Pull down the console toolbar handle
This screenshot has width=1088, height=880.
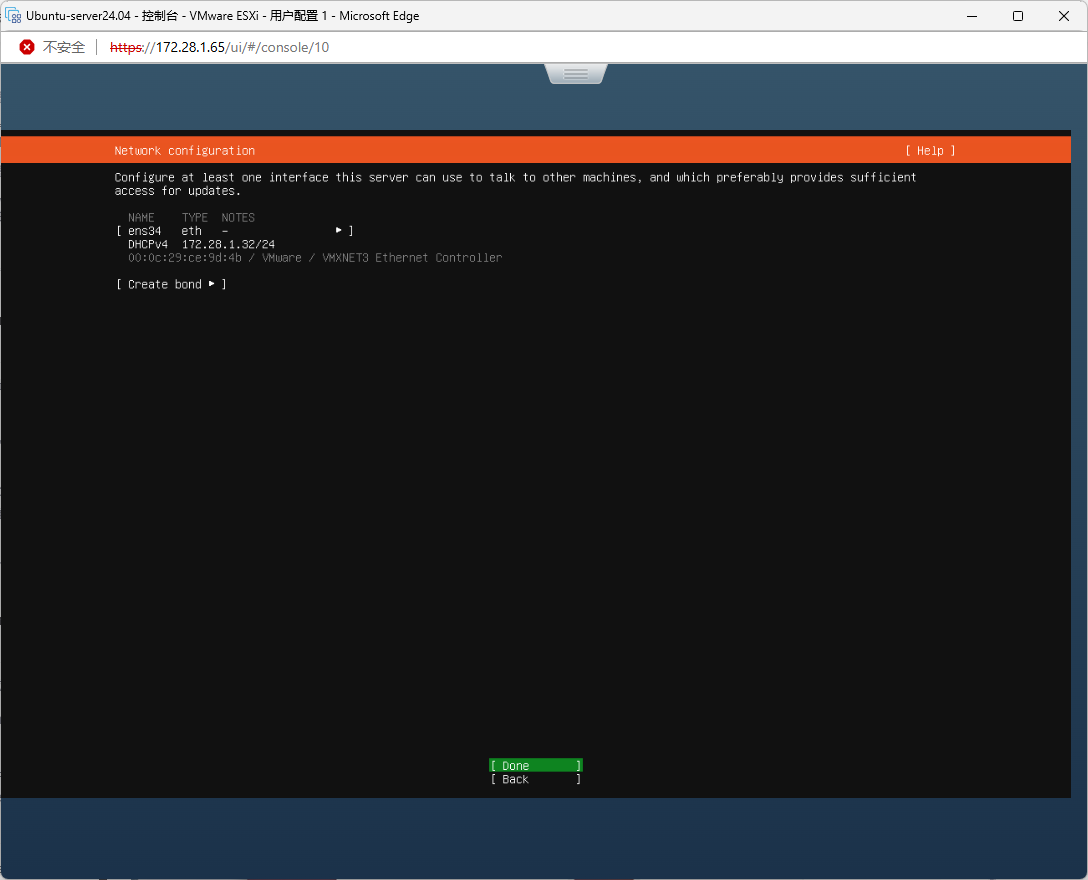coord(576,74)
